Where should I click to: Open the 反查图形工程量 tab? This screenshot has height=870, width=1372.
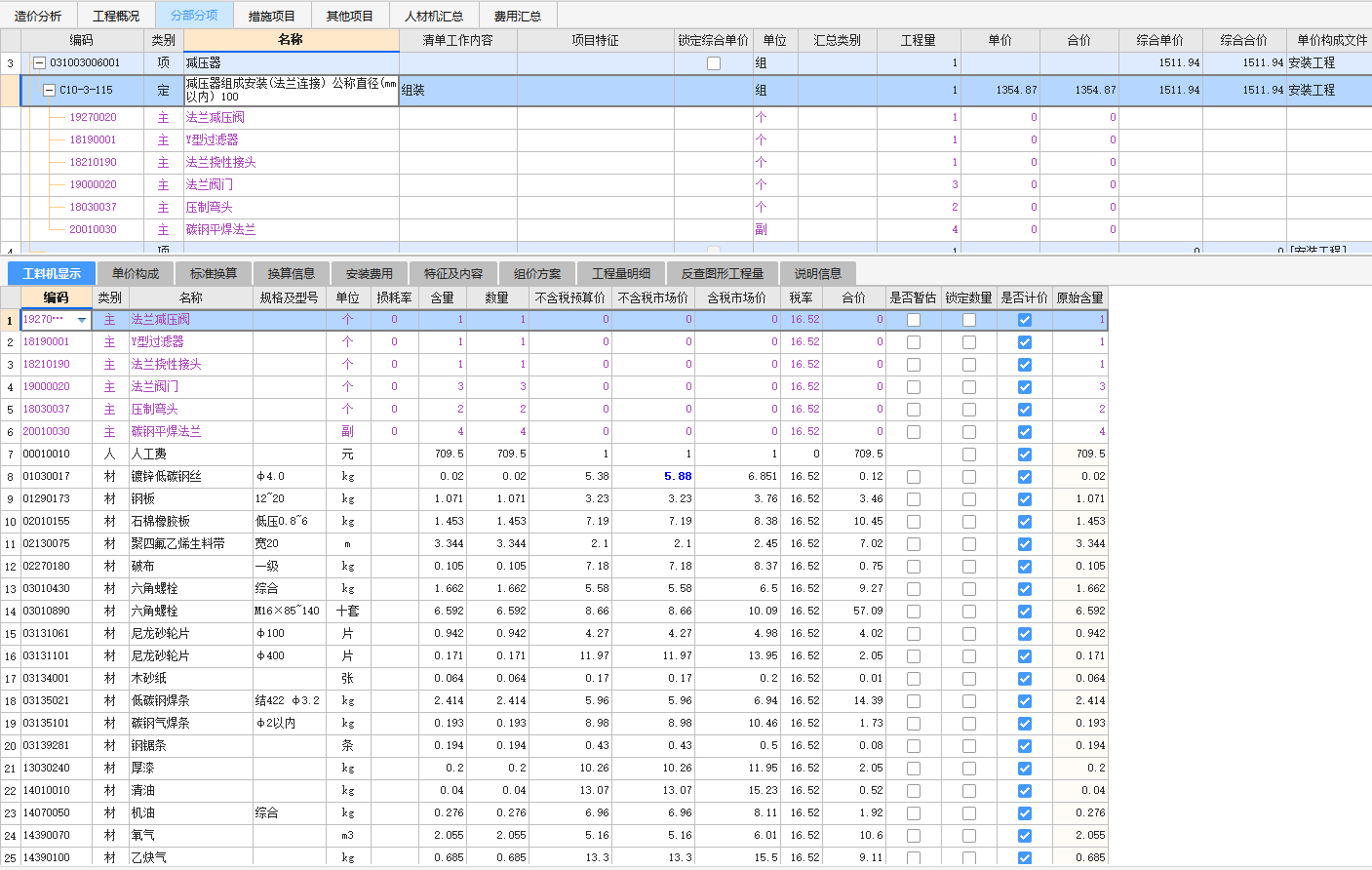coord(723,273)
